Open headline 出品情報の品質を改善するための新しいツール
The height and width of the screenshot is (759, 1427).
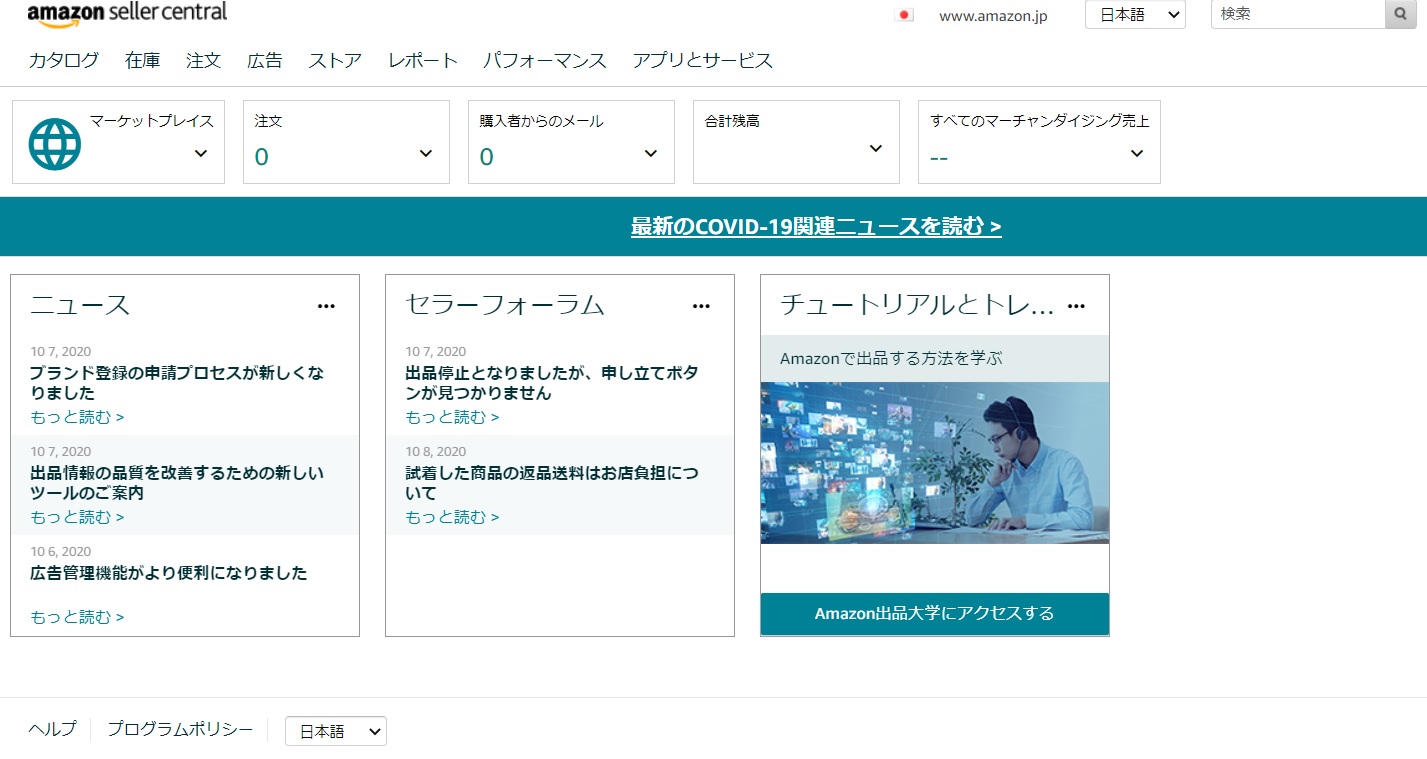[177, 483]
